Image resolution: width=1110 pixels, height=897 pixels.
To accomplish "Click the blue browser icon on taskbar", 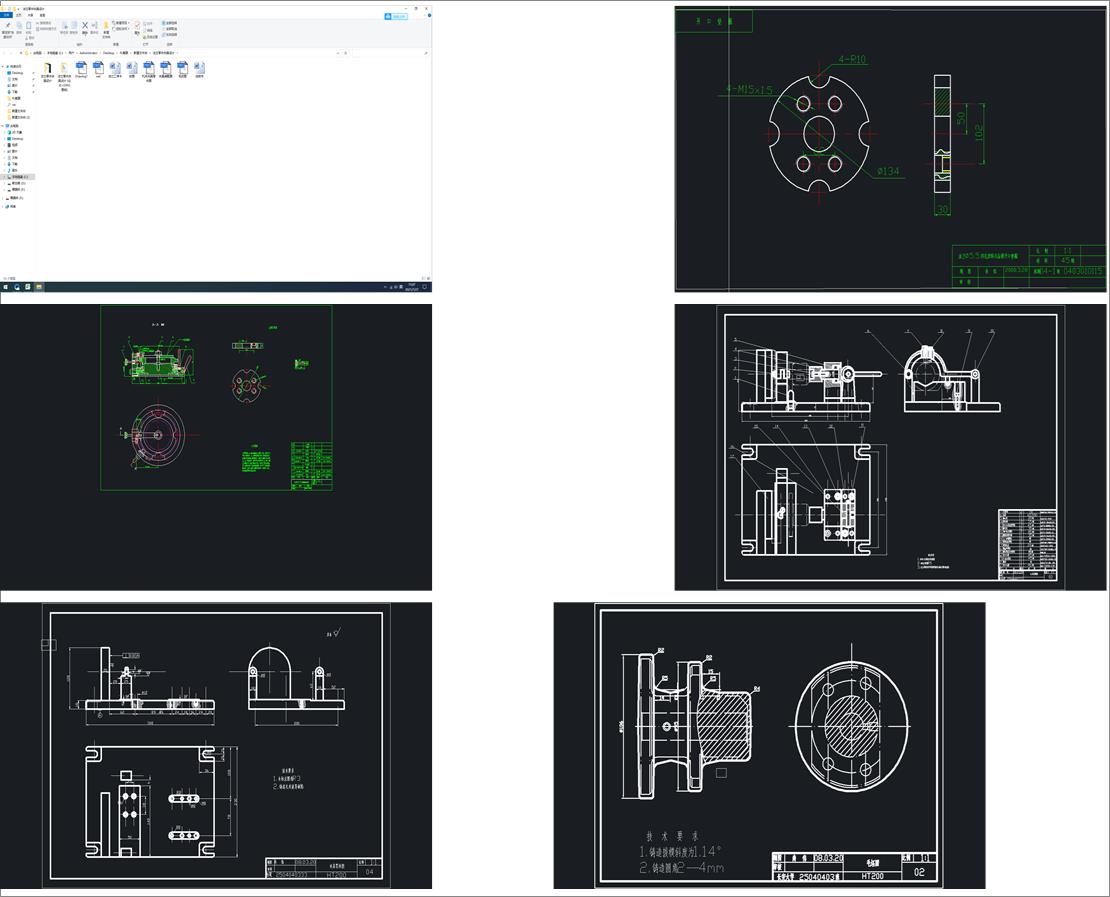I will pyautogui.click(x=17, y=287).
